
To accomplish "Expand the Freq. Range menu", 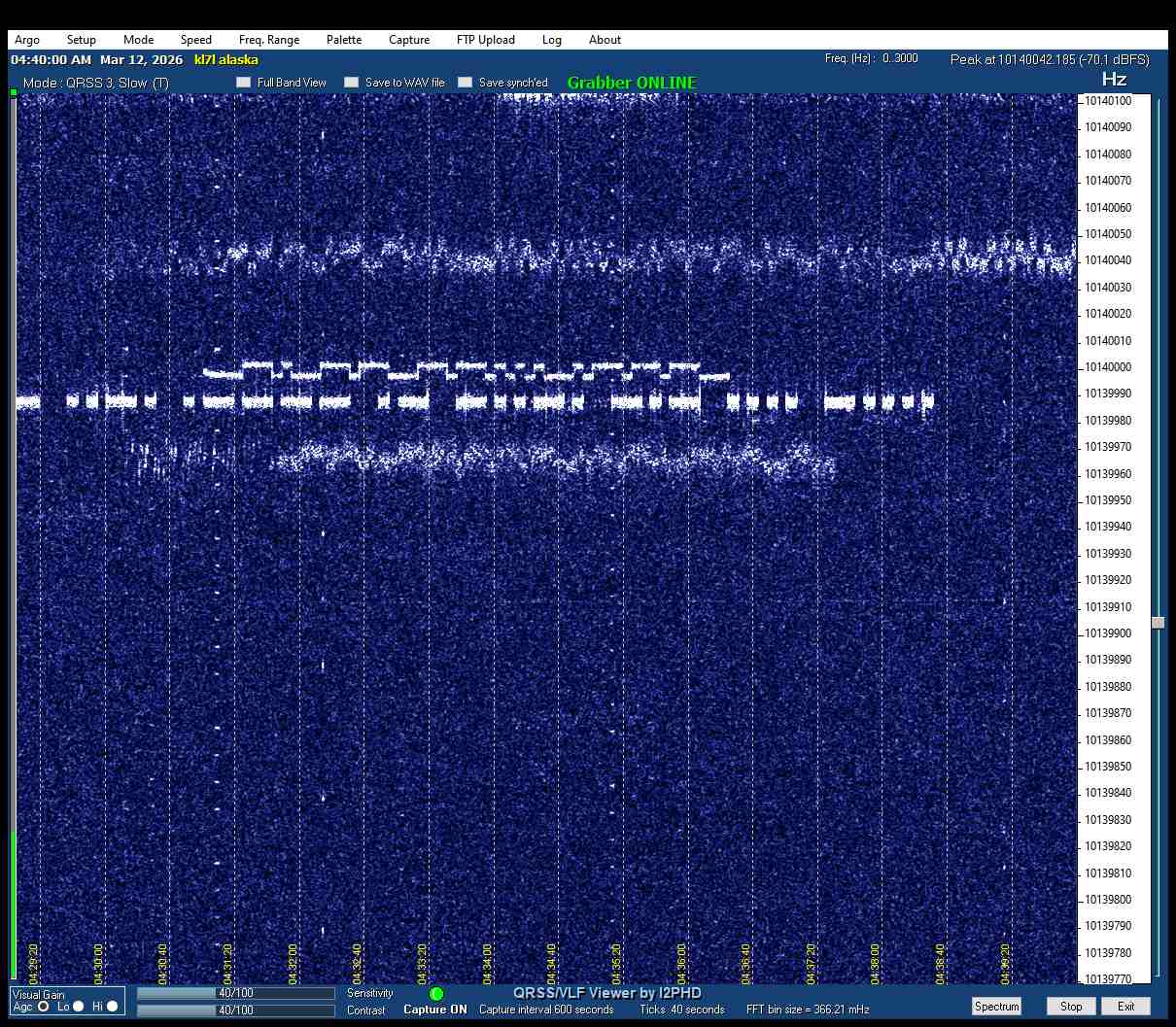I will (269, 40).
